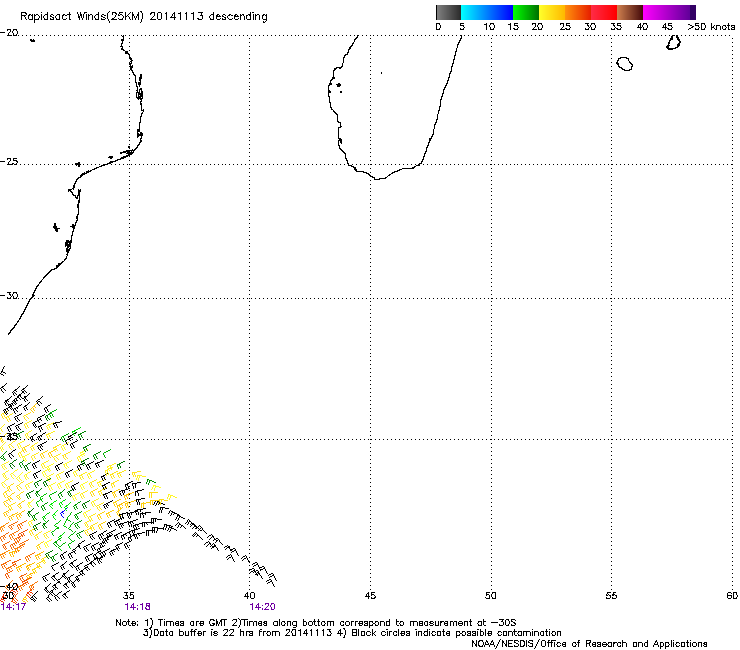Click the longitude label 55

click(611, 596)
